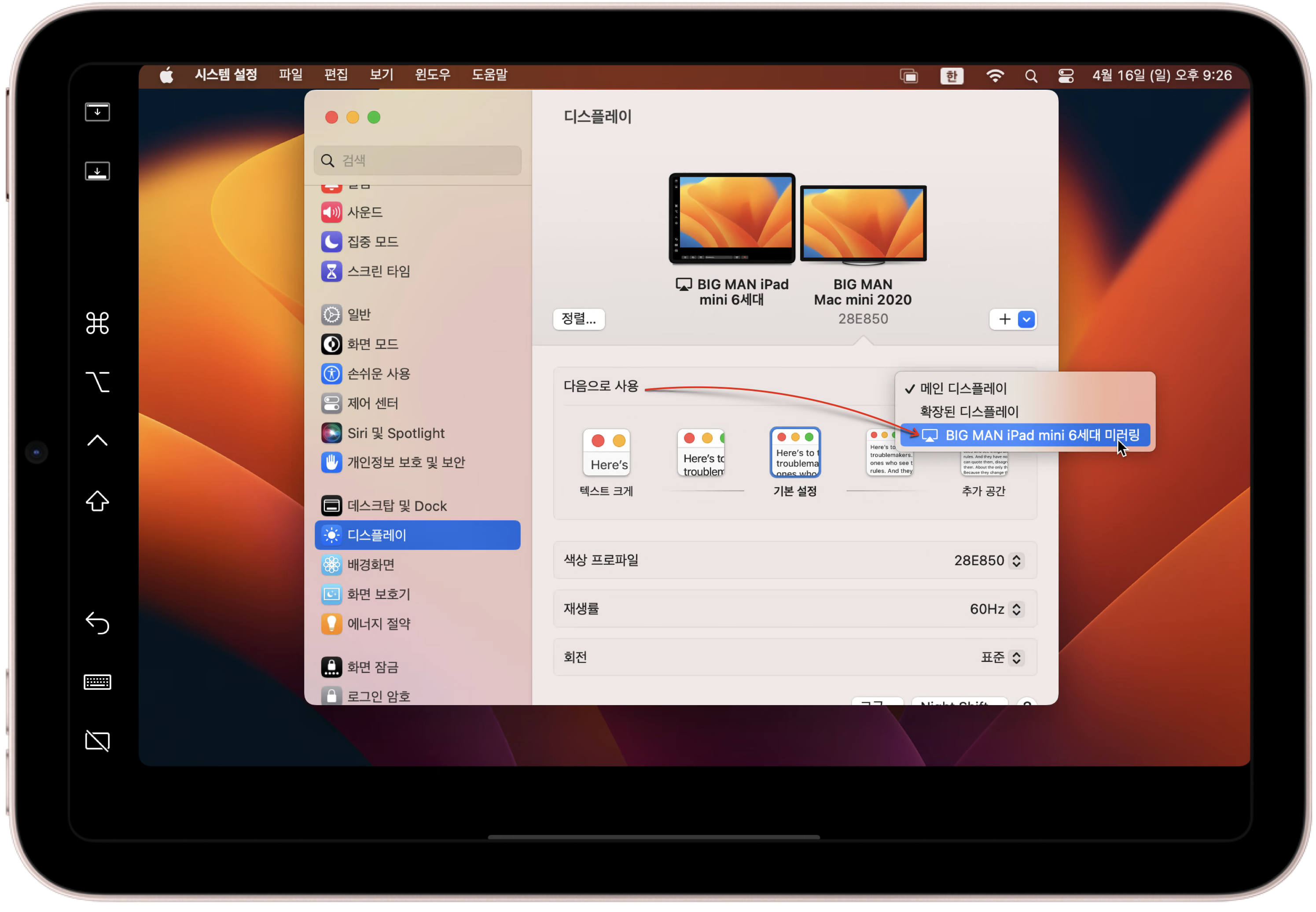Expand the add display dropdown arrow
1316x912 pixels.
pyautogui.click(x=1026, y=320)
